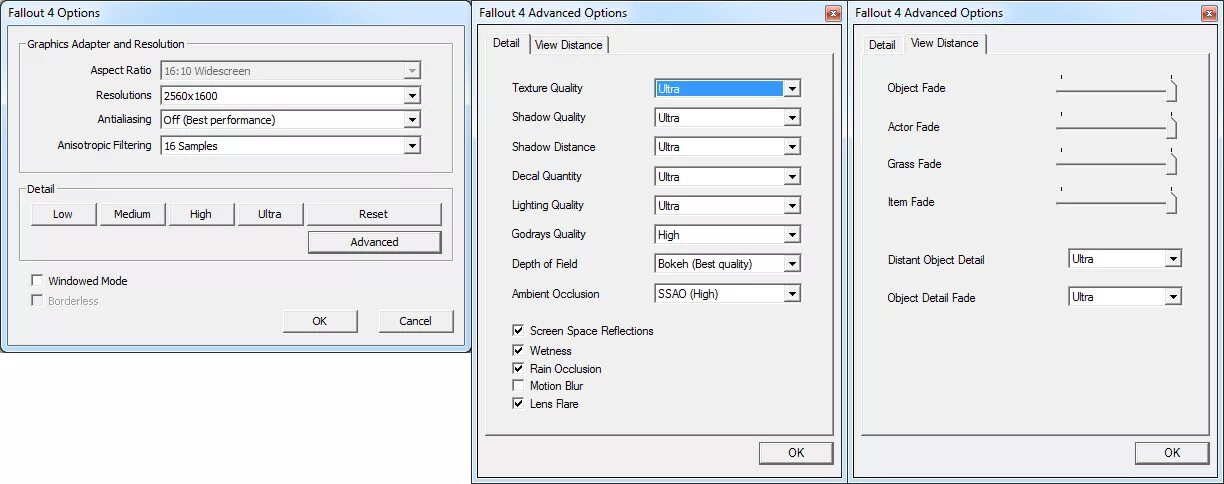1224x484 pixels.
Task: Expand the Texture Quality dropdown
Action: [x=728, y=88]
